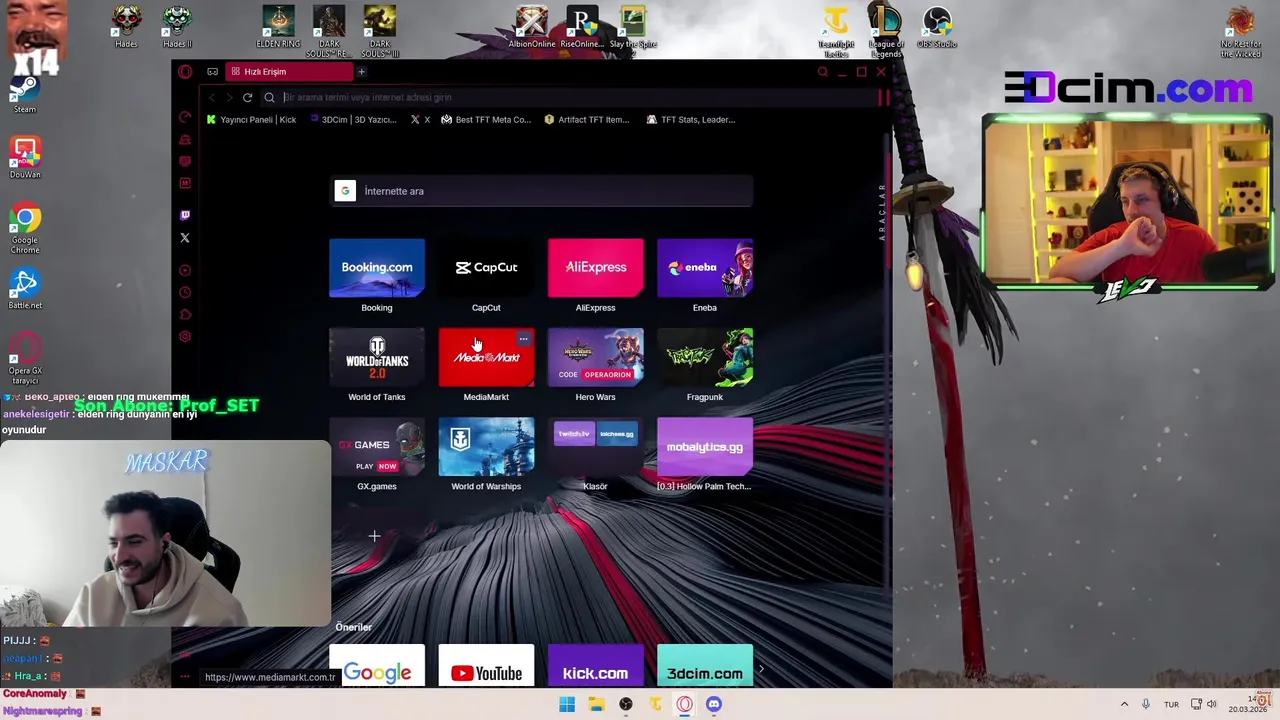Open the X bookmark
Viewport: 1280px width, 720px height.
tap(420, 120)
